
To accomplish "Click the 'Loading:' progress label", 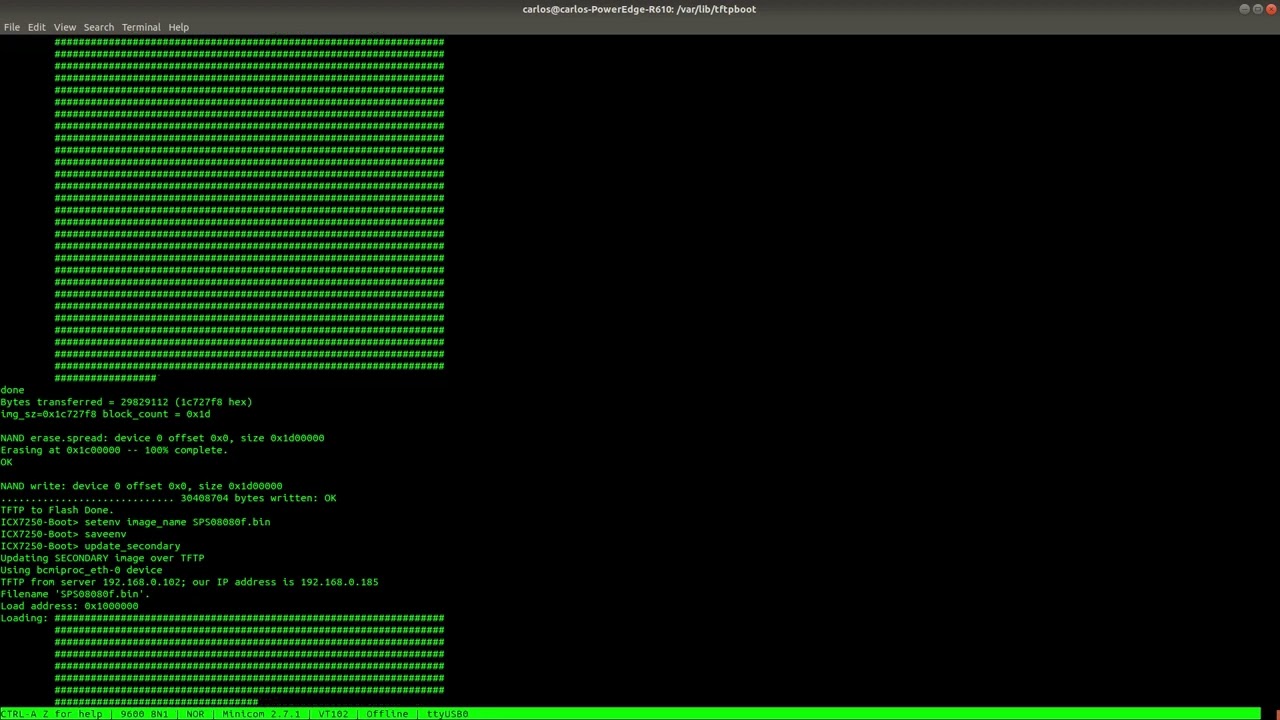I will pyautogui.click(x=24, y=618).
